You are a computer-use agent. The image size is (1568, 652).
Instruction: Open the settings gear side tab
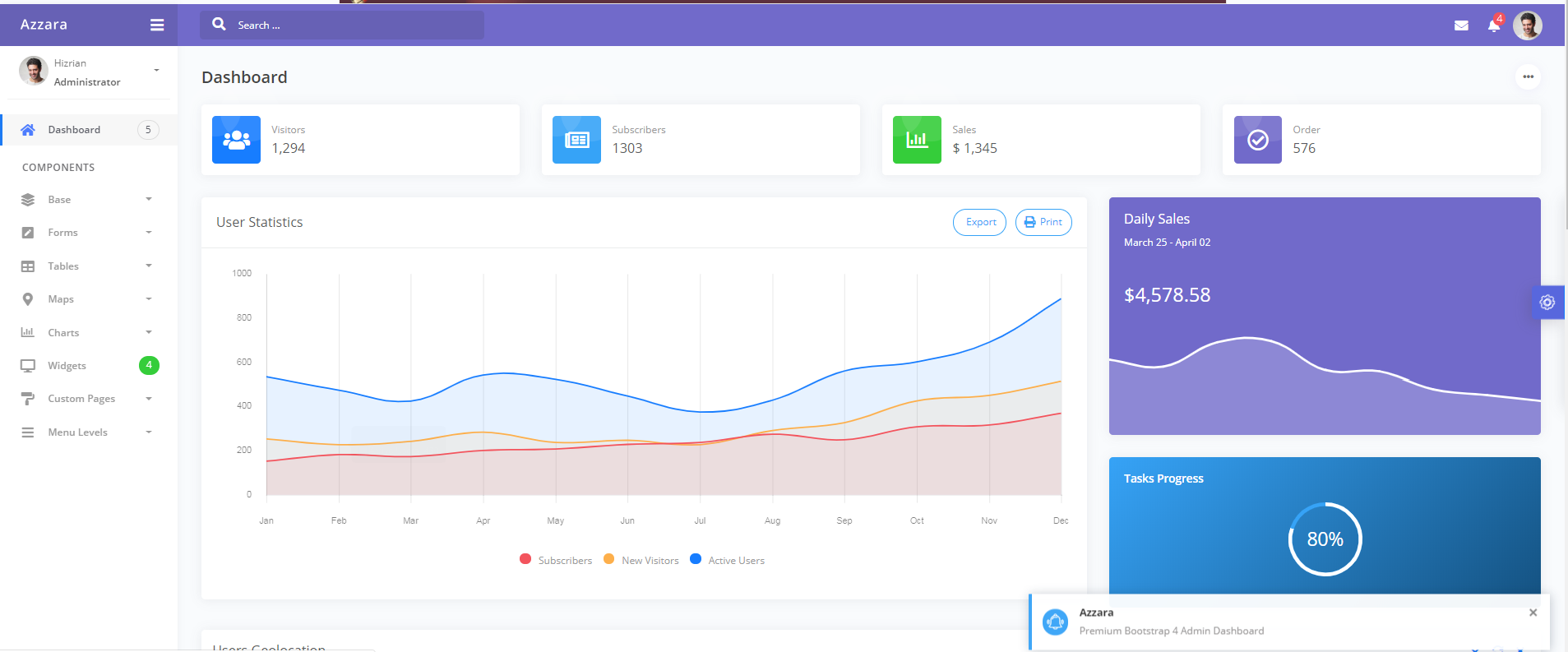pos(1547,303)
